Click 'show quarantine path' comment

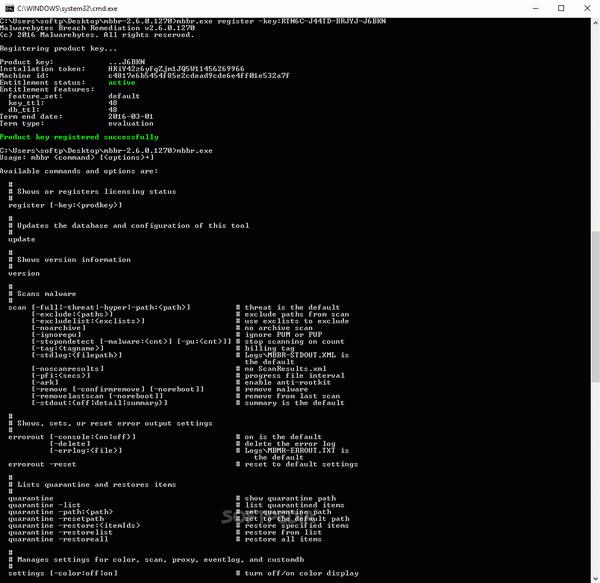[x=290, y=498]
